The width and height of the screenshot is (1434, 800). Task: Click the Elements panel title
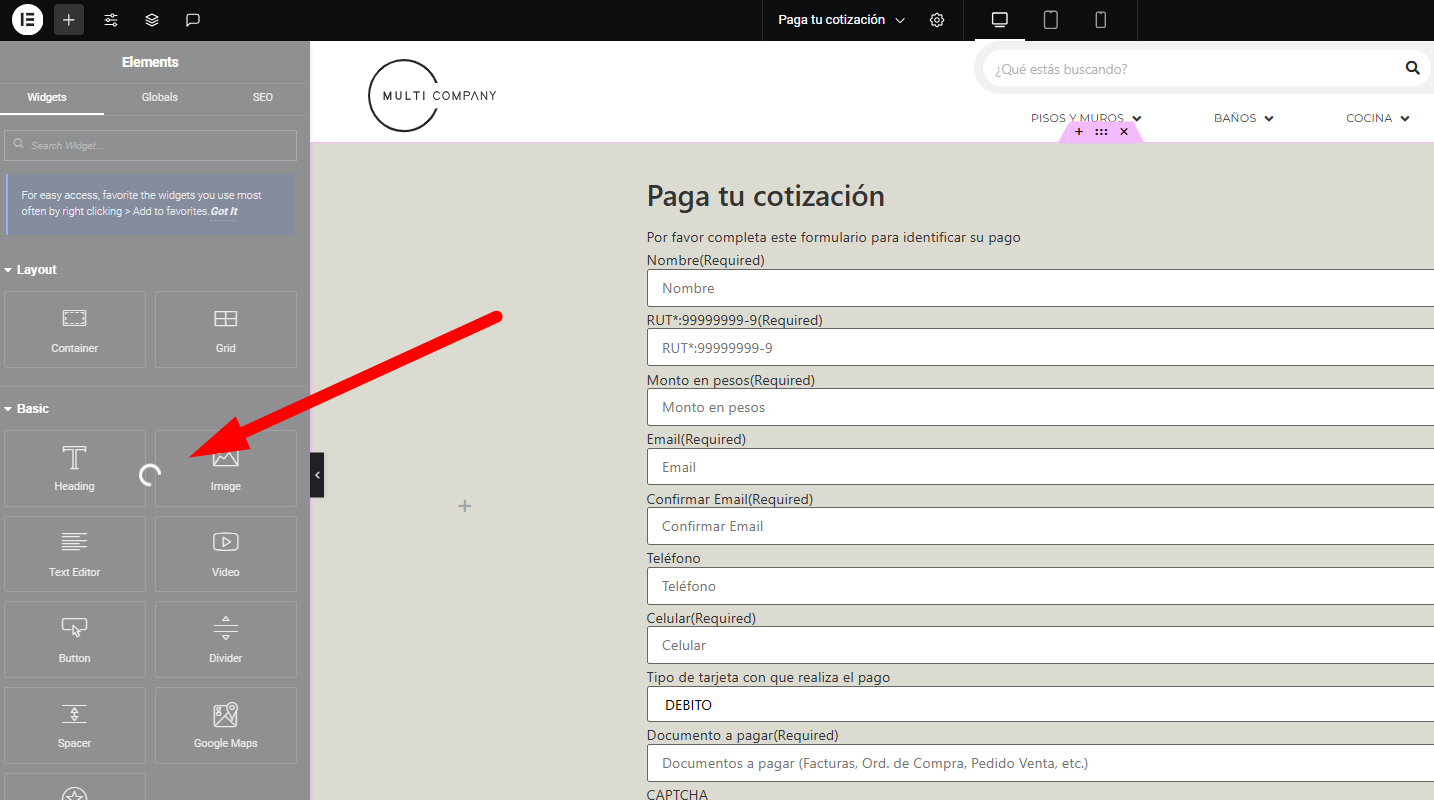point(150,62)
